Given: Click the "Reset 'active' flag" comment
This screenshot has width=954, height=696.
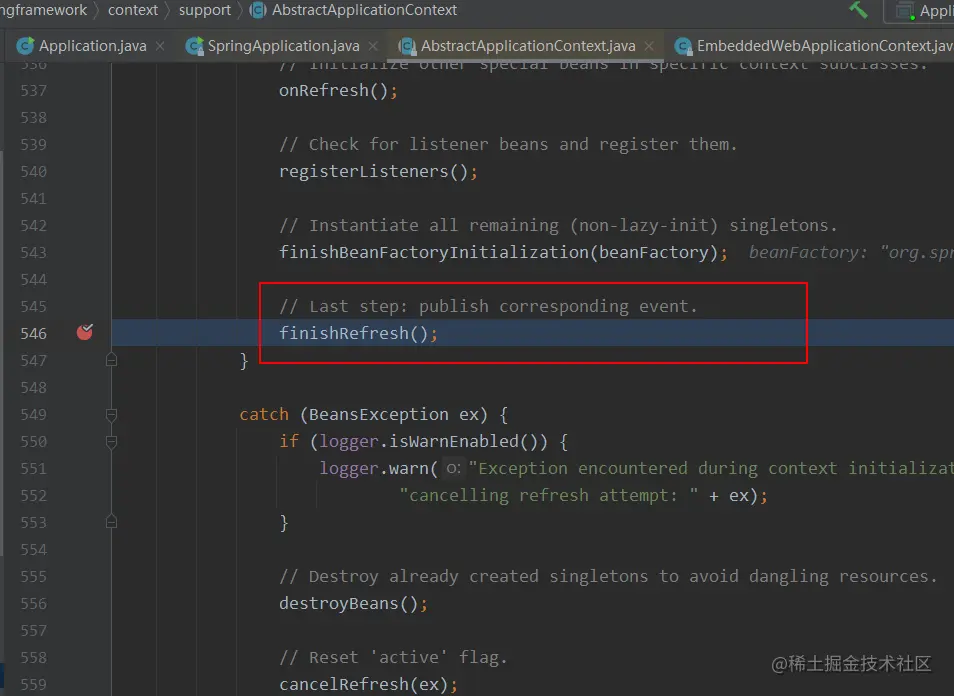Looking at the screenshot, I should (393, 657).
